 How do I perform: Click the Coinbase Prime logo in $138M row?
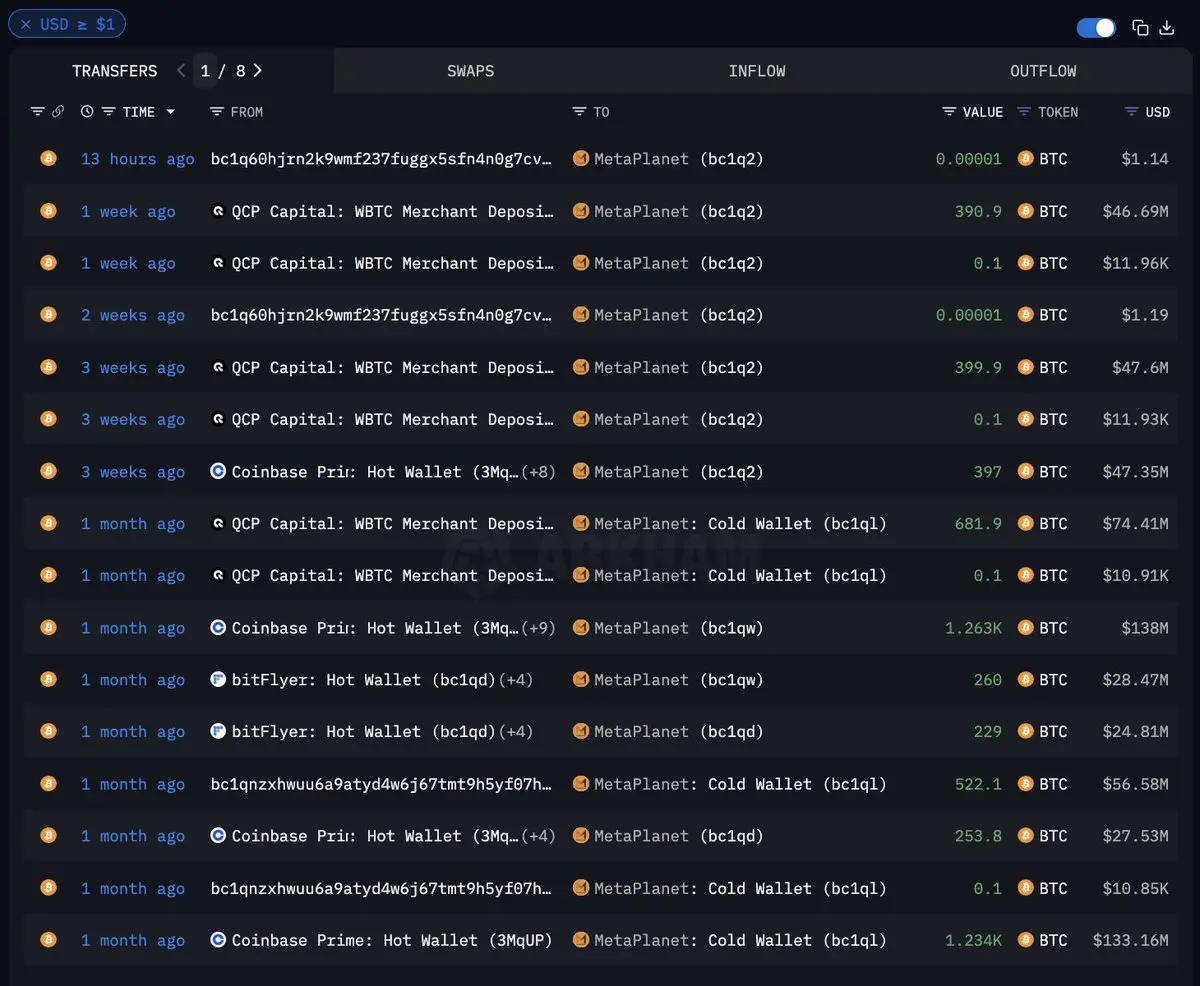[x=218, y=628]
